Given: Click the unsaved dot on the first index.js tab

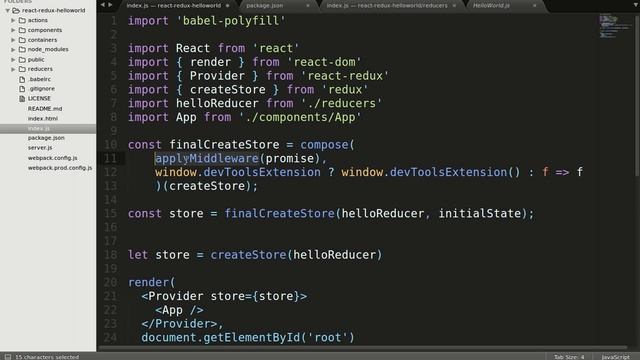Looking at the screenshot, I should [227, 6].
